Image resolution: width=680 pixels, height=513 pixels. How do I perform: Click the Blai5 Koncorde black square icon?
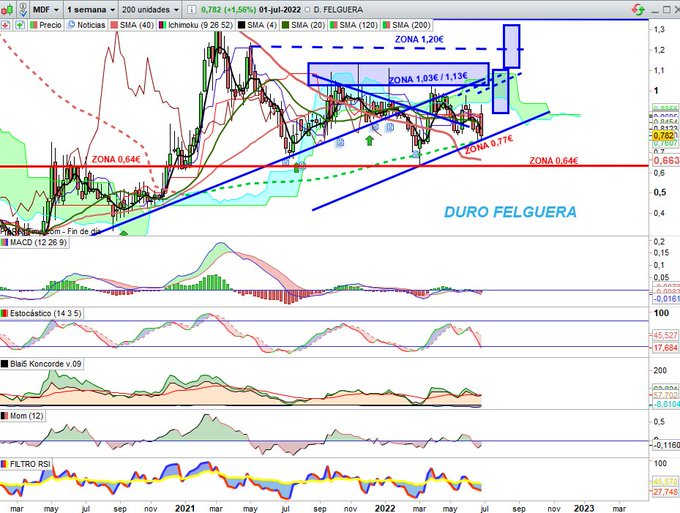[5, 364]
